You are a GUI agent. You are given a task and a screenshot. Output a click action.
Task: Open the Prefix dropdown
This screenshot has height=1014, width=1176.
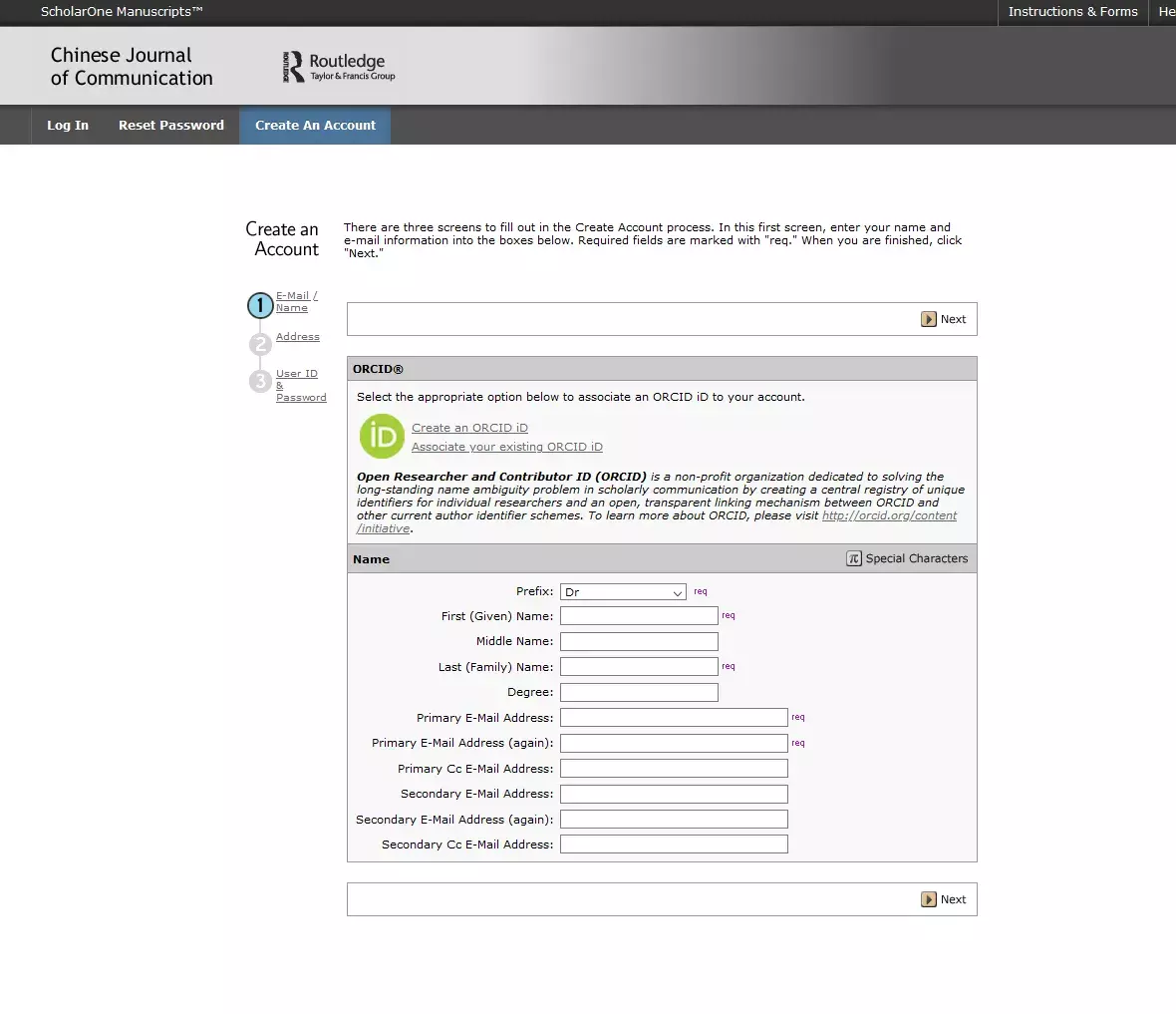point(623,592)
